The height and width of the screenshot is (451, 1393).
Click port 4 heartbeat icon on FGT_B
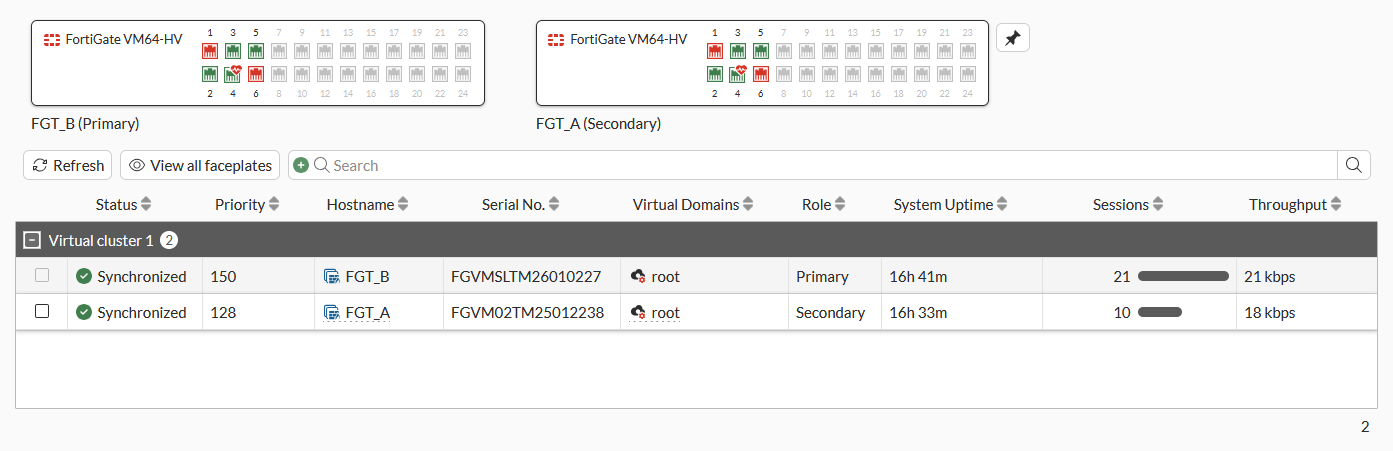[x=233, y=74]
